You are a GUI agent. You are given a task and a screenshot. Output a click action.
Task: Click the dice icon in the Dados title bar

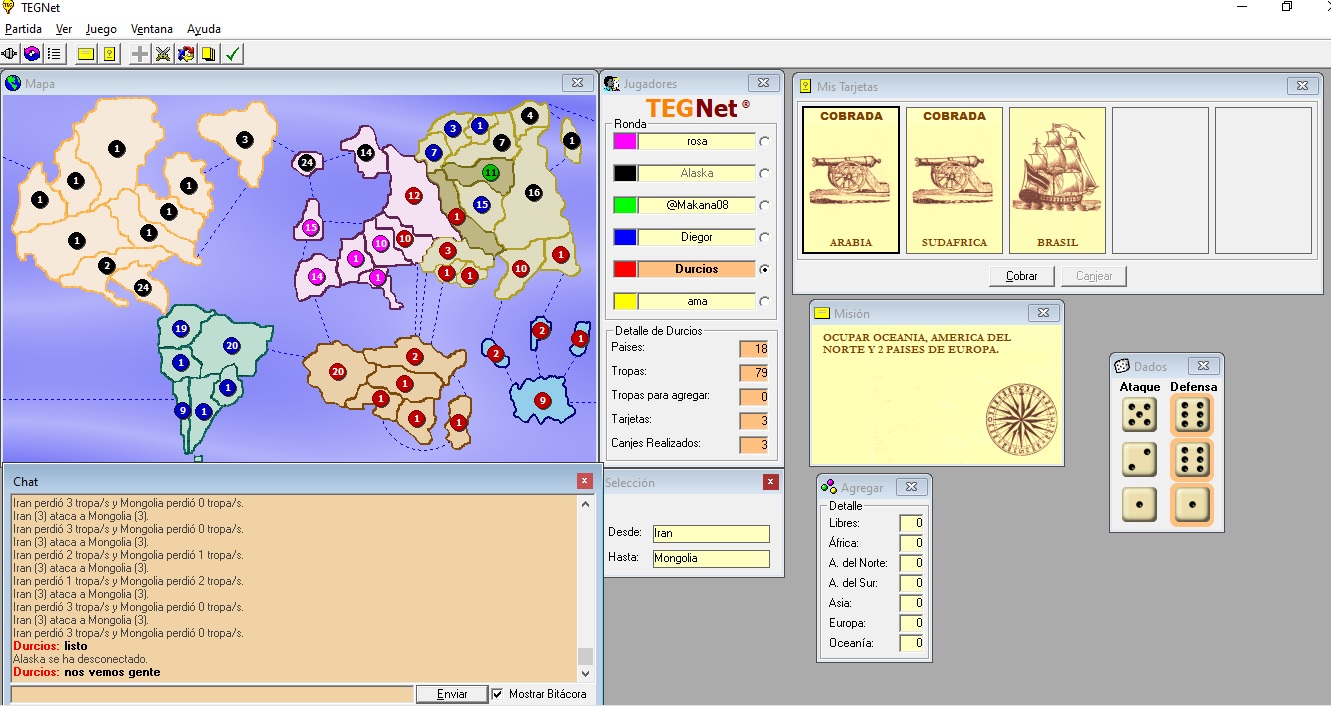(1122, 366)
